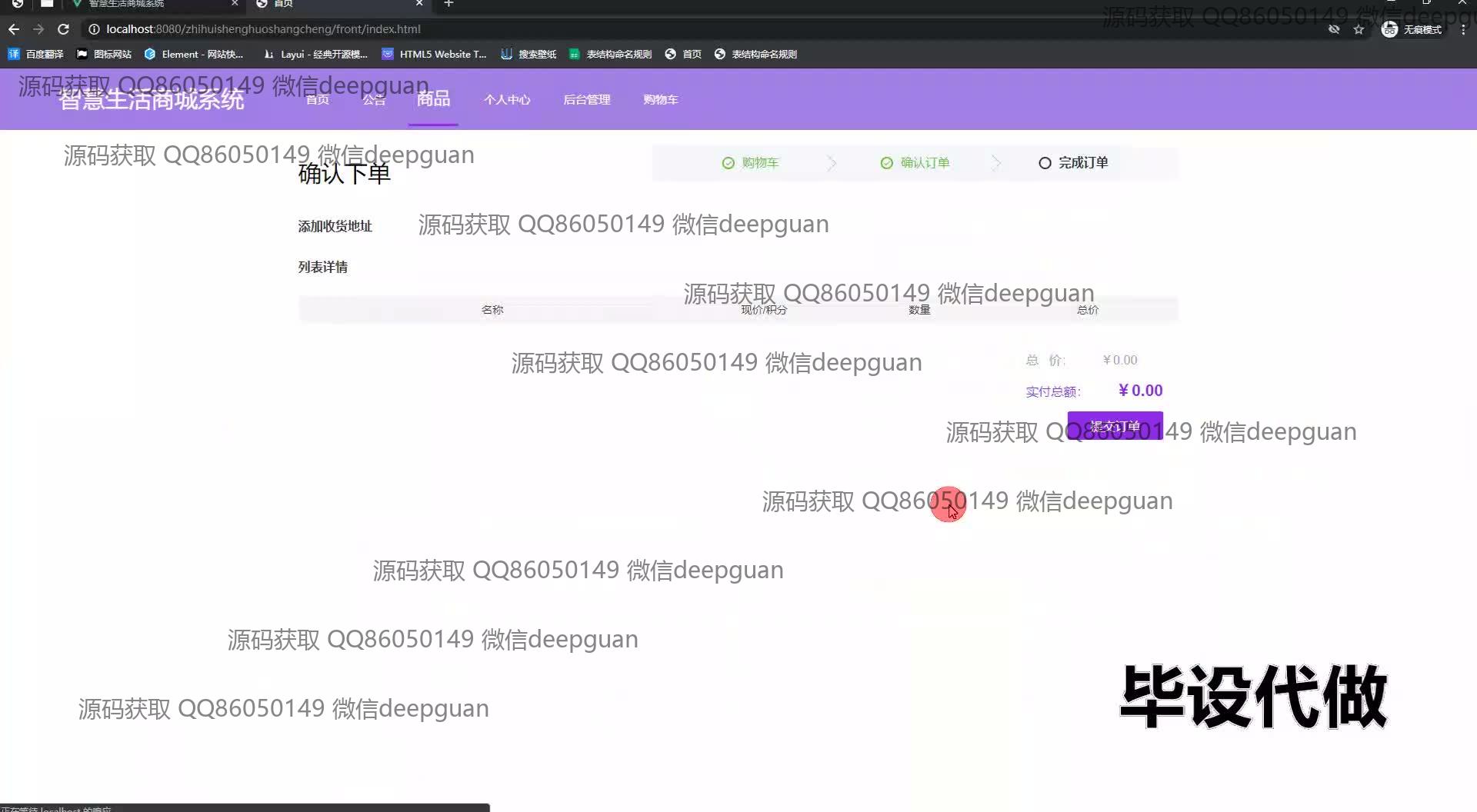Click the browser back arrow
The image size is (1477, 812).
14,29
